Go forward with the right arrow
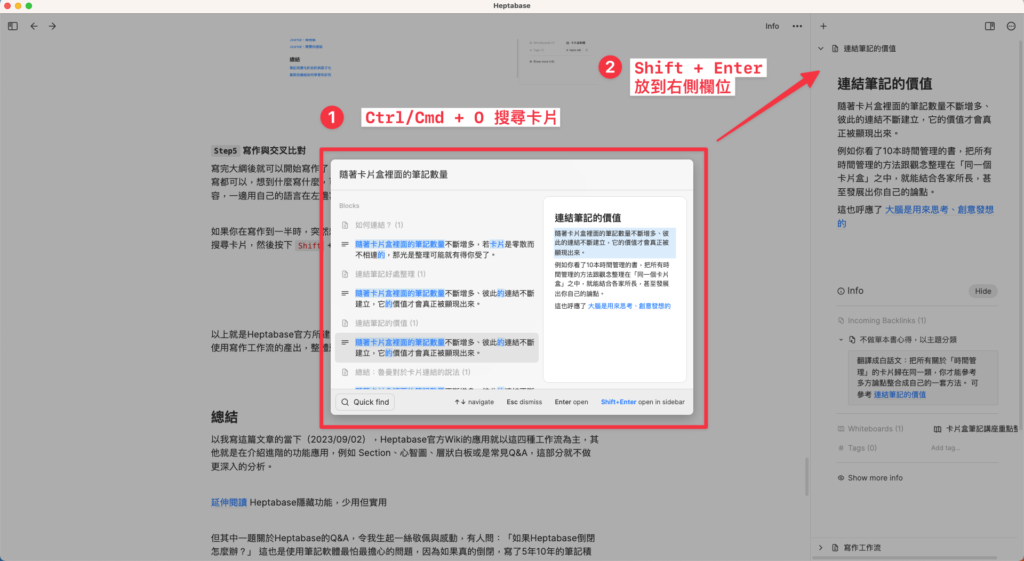Image resolution: width=1024 pixels, height=561 pixels. 52,26
